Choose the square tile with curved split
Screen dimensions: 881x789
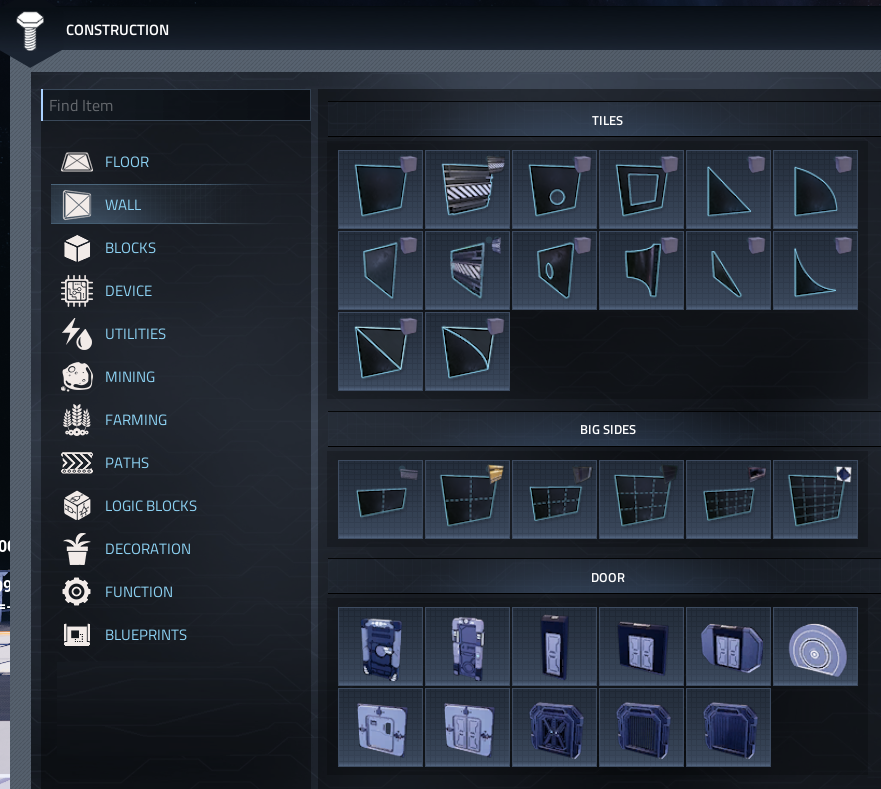[467, 351]
